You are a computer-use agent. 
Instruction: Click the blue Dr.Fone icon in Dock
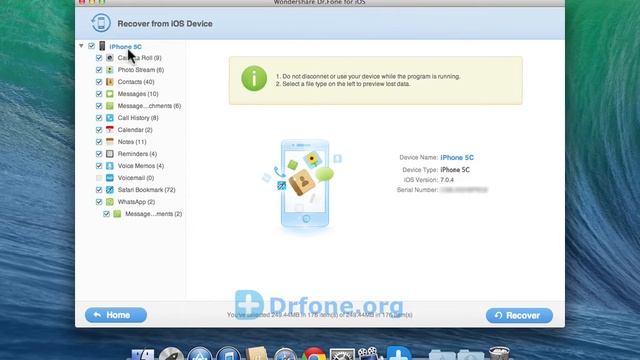pyautogui.click(x=399, y=353)
